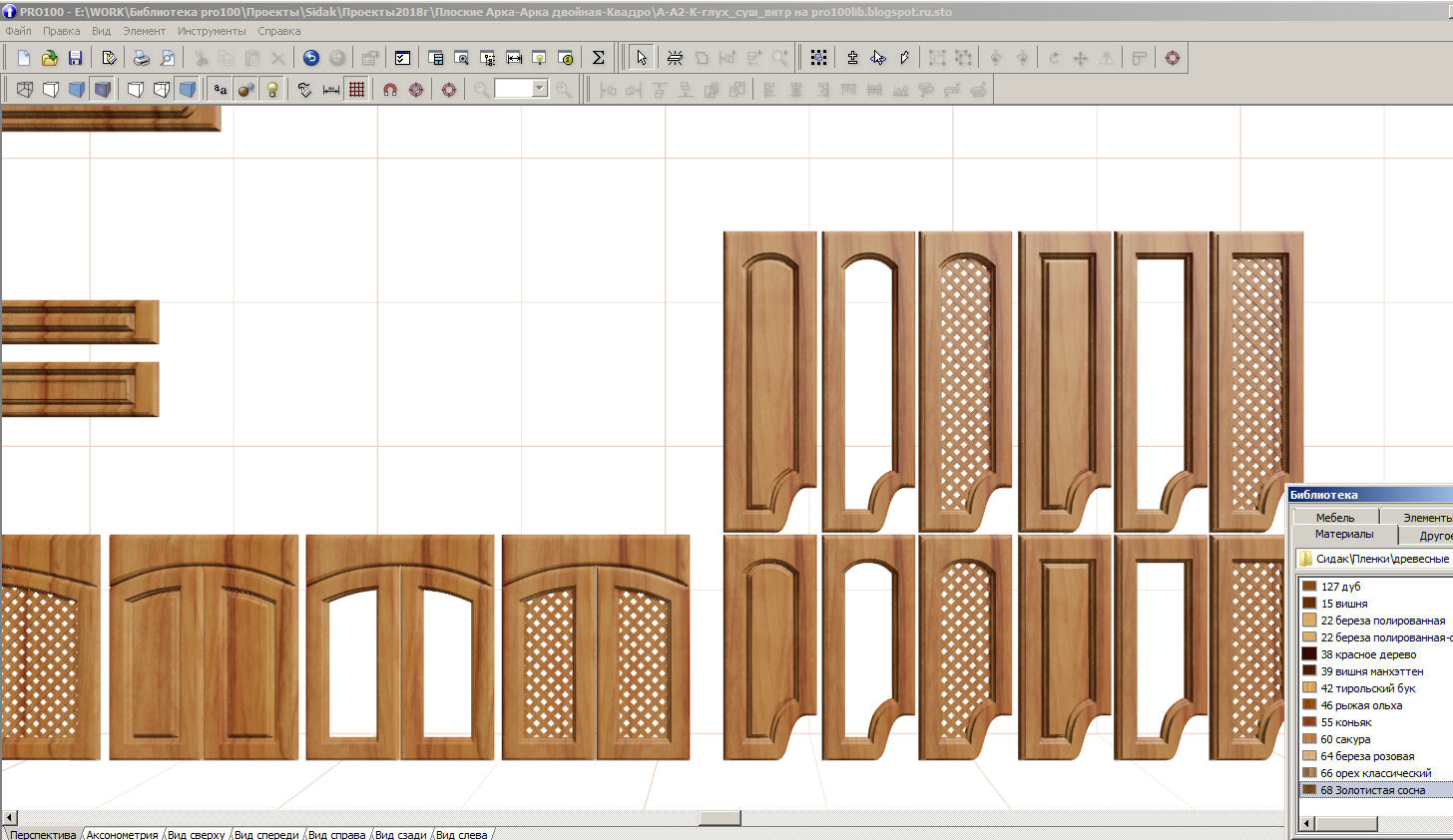This screenshot has width=1453, height=840.
Task: Click the top-left solid arched cabinet door
Action: click(770, 381)
